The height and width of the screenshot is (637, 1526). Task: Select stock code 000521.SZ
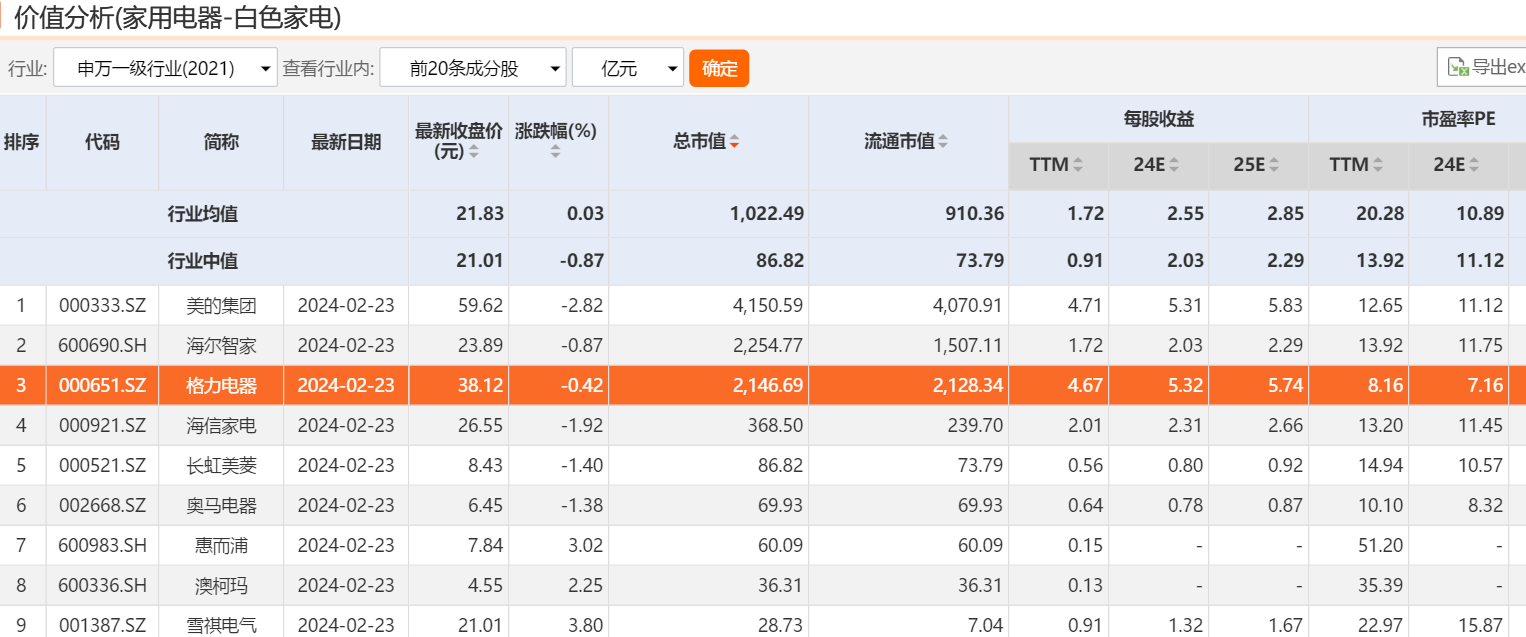pyautogui.click(x=103, y=466)
